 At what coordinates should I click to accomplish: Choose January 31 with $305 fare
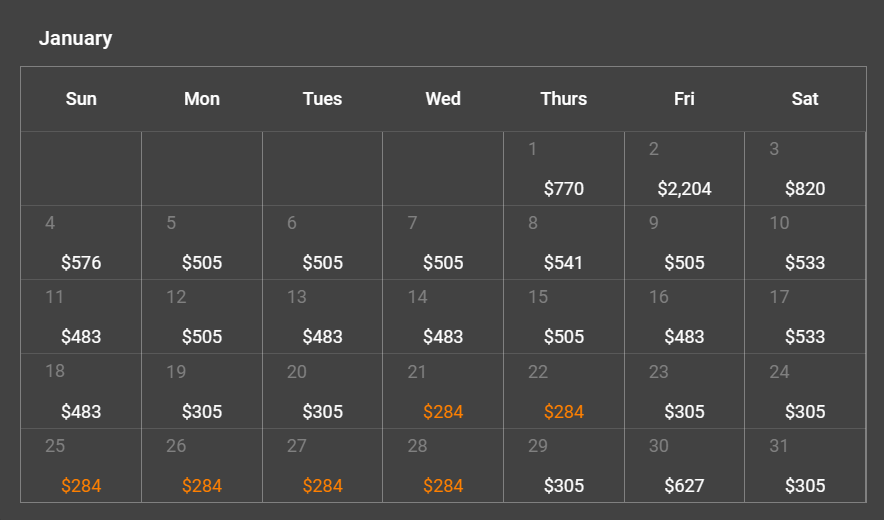click(805, 467)
